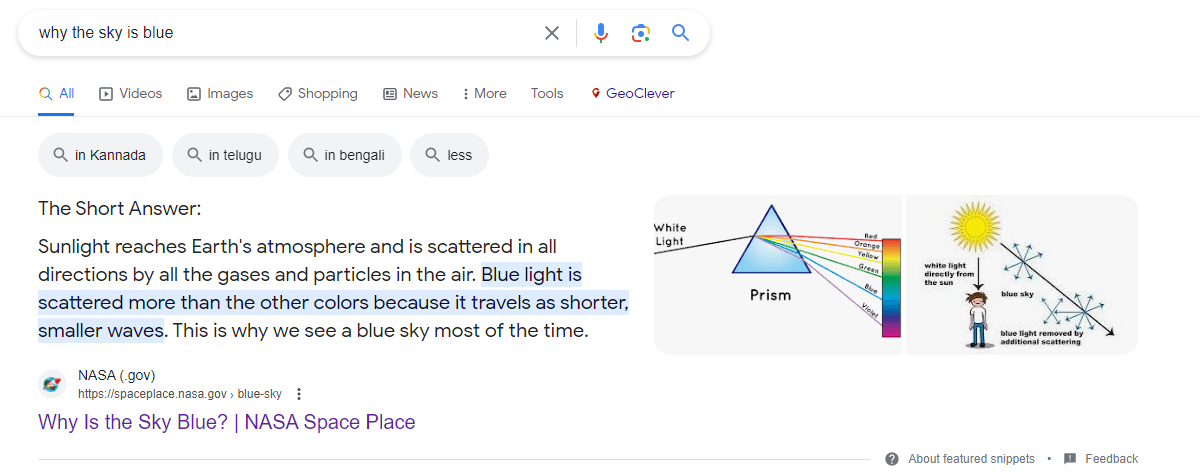The height and width of the screenshot is (475, 1200).
Task: Open Google Lens image search
Action: (641, 33)
